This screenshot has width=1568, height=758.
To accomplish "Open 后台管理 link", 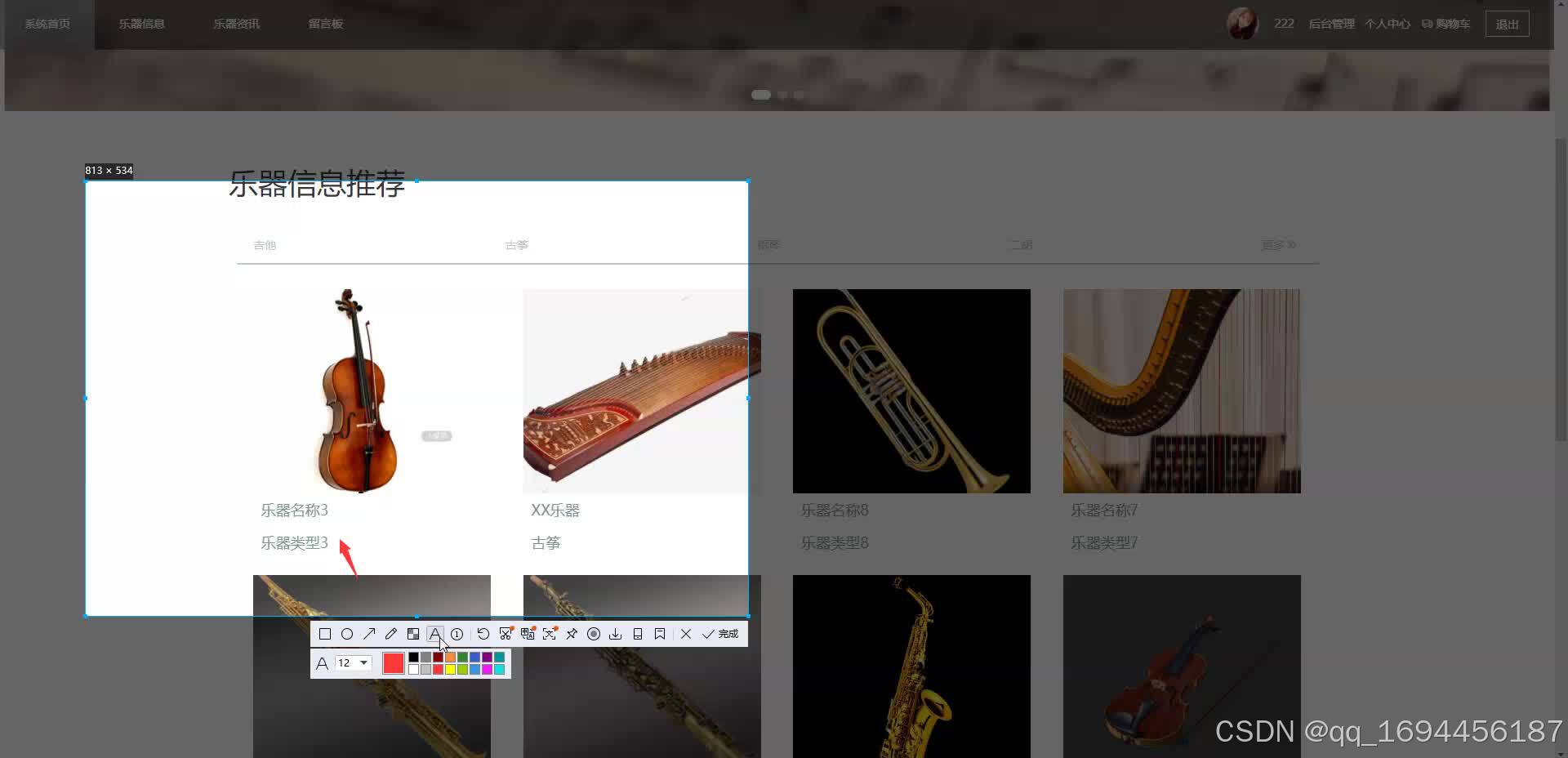I will [1331, 24].
